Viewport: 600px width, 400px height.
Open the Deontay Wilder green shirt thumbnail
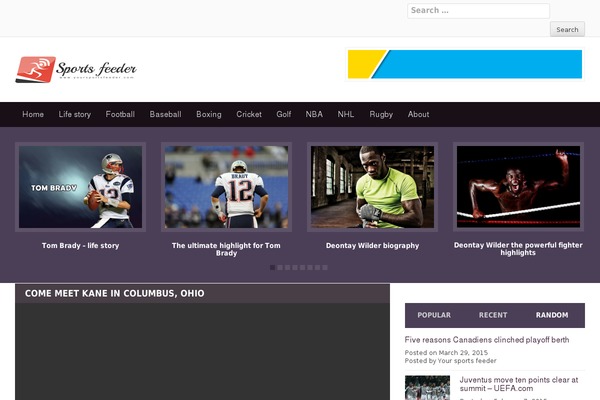pyautogui.click(x=372, y=187)
